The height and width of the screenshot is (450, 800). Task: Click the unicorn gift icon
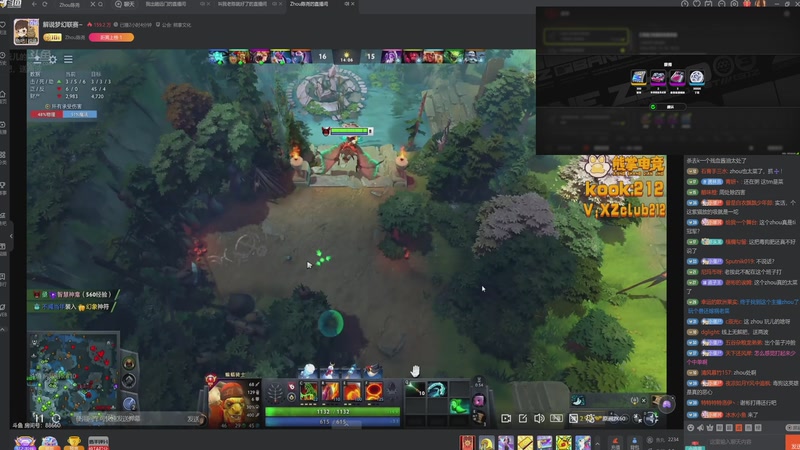click(583, 442)
